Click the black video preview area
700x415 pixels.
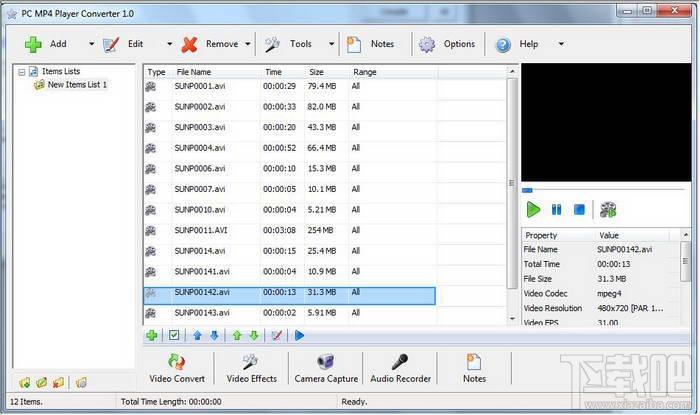(606, 122)
